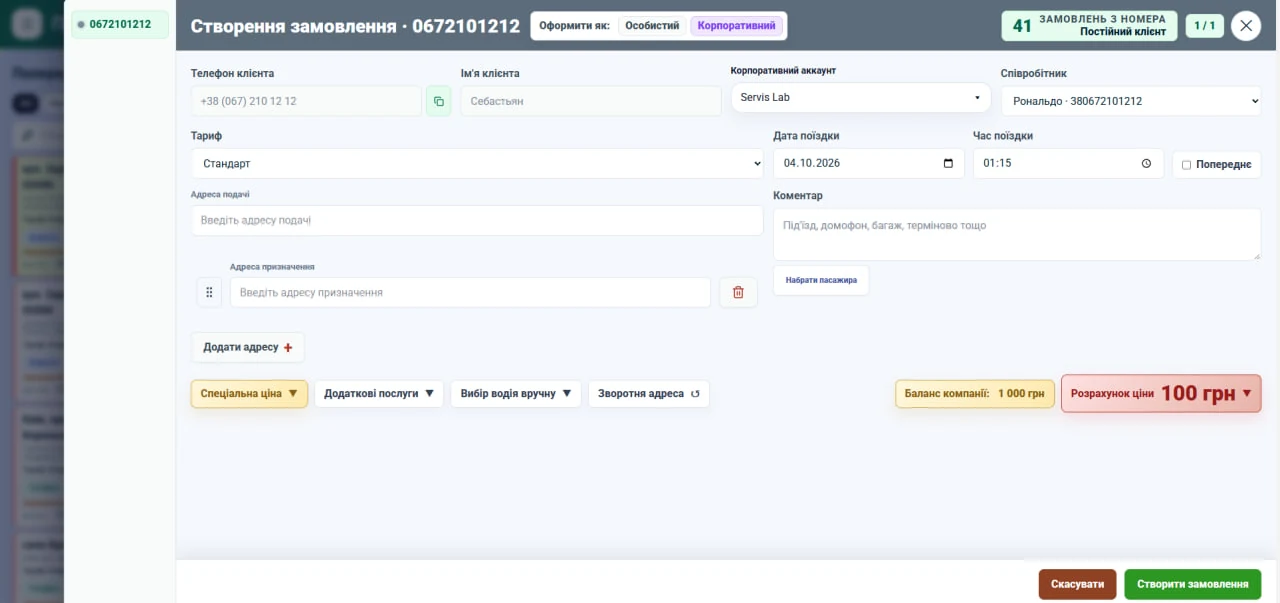Click the 41 замовлень з номера badge
Viewport: 1280px width, 603px height.
(1089, 26)
